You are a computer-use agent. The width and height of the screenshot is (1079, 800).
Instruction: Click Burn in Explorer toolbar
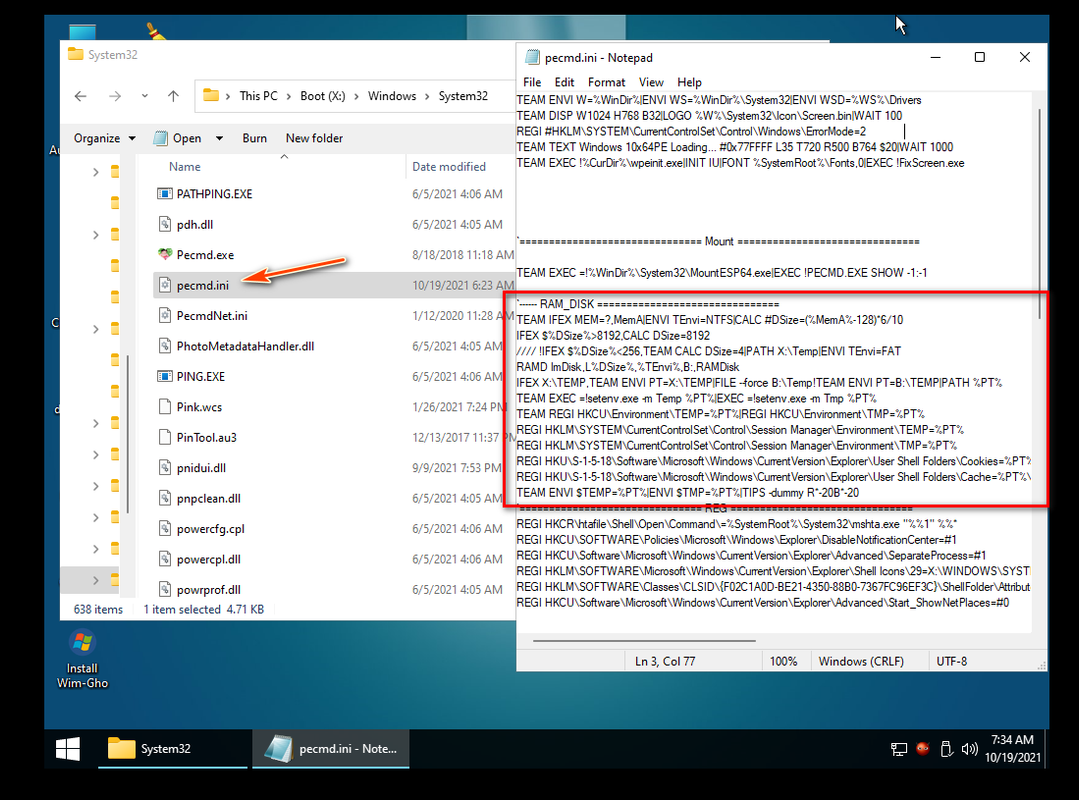pyautogui.click(x=255, y=138)
